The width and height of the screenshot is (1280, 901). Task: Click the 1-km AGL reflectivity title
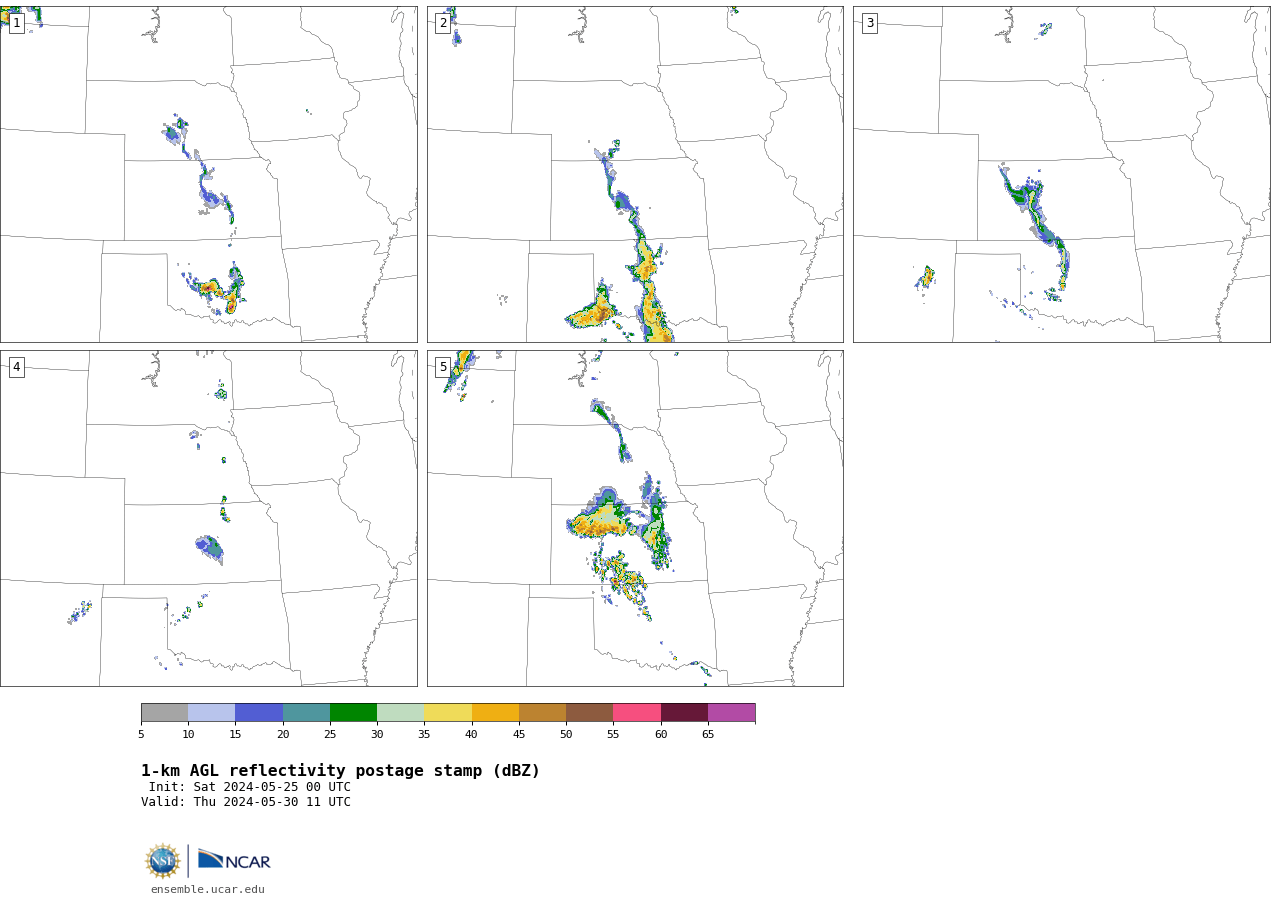tap(340, 771)
